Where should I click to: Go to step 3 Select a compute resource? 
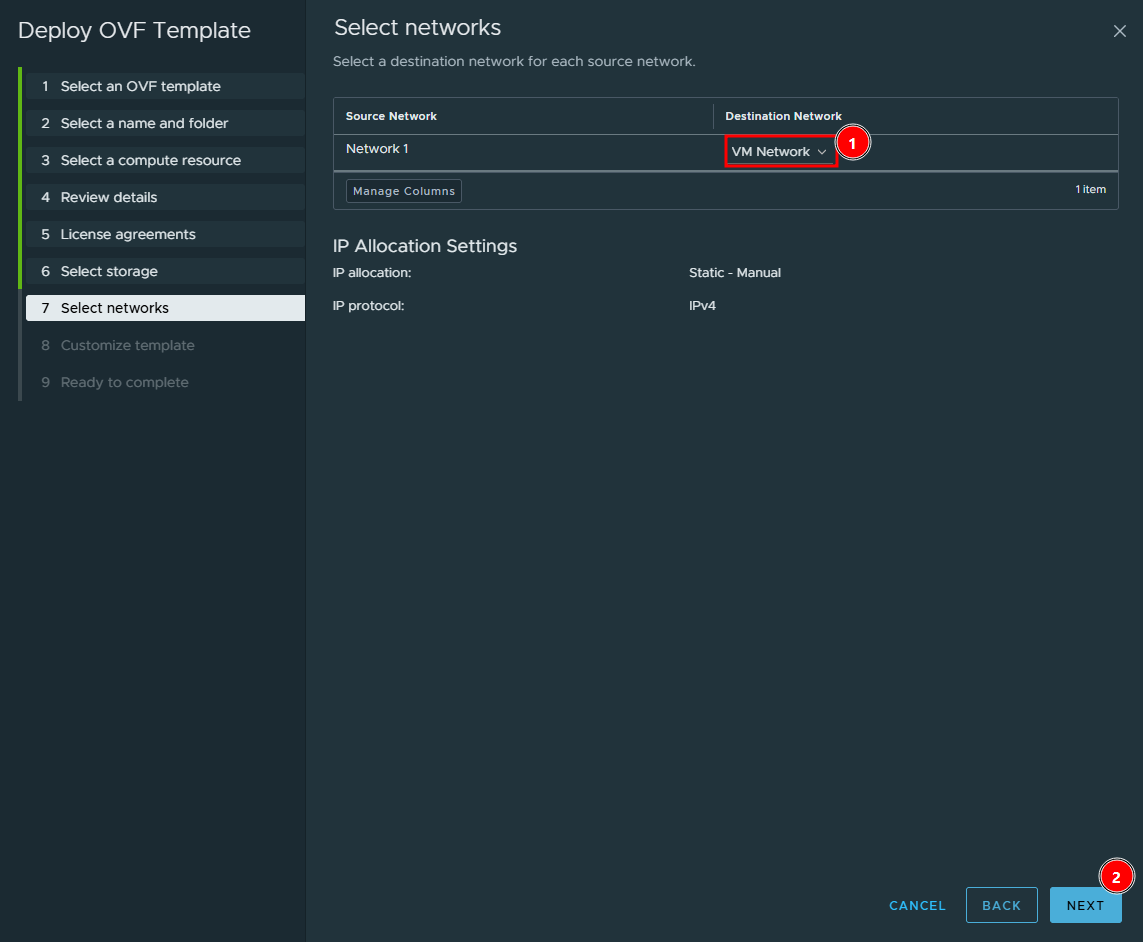[165, 160]
